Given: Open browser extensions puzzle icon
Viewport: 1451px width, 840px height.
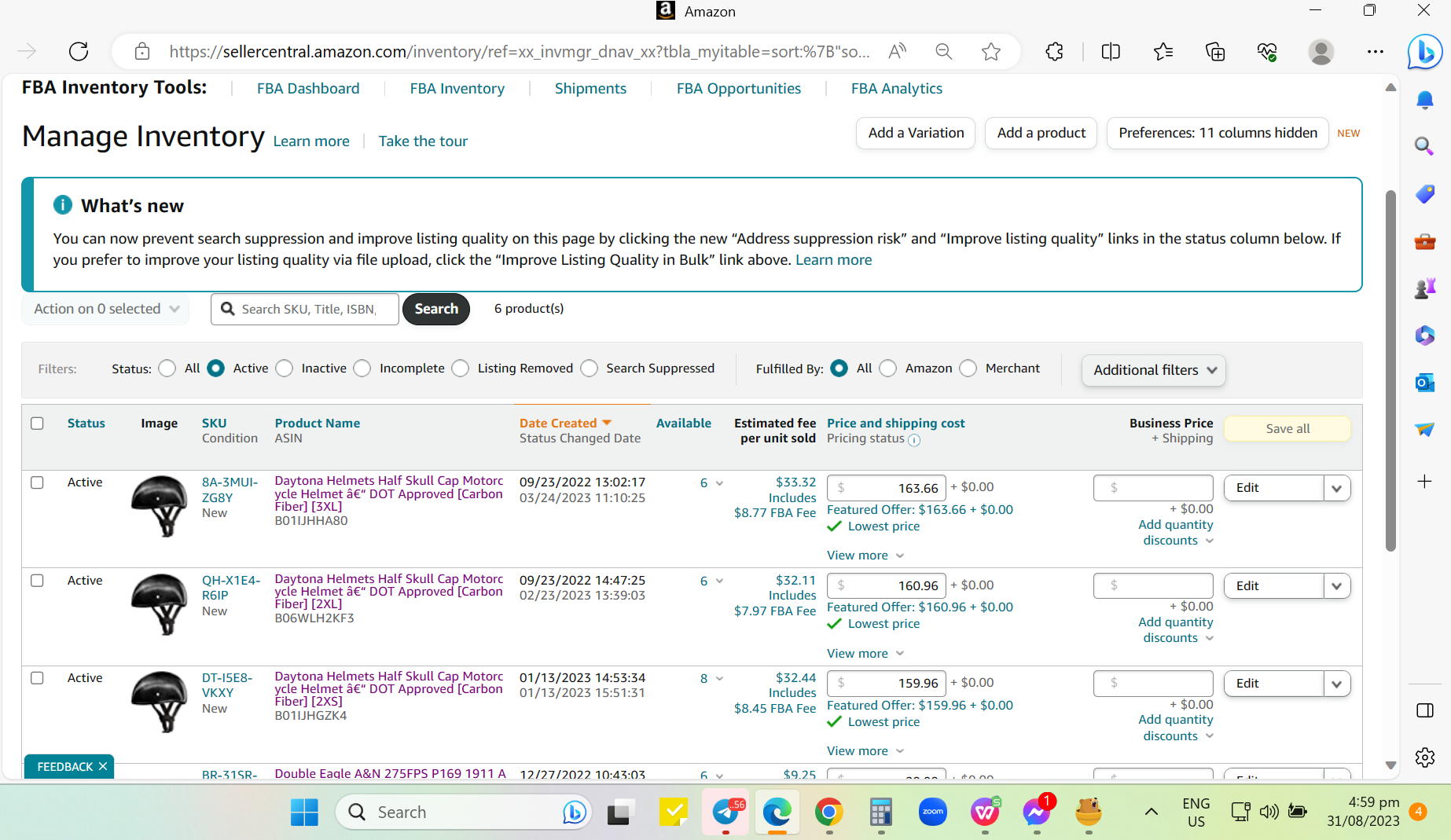Looking at the screenshot, I should (1054, 52).
